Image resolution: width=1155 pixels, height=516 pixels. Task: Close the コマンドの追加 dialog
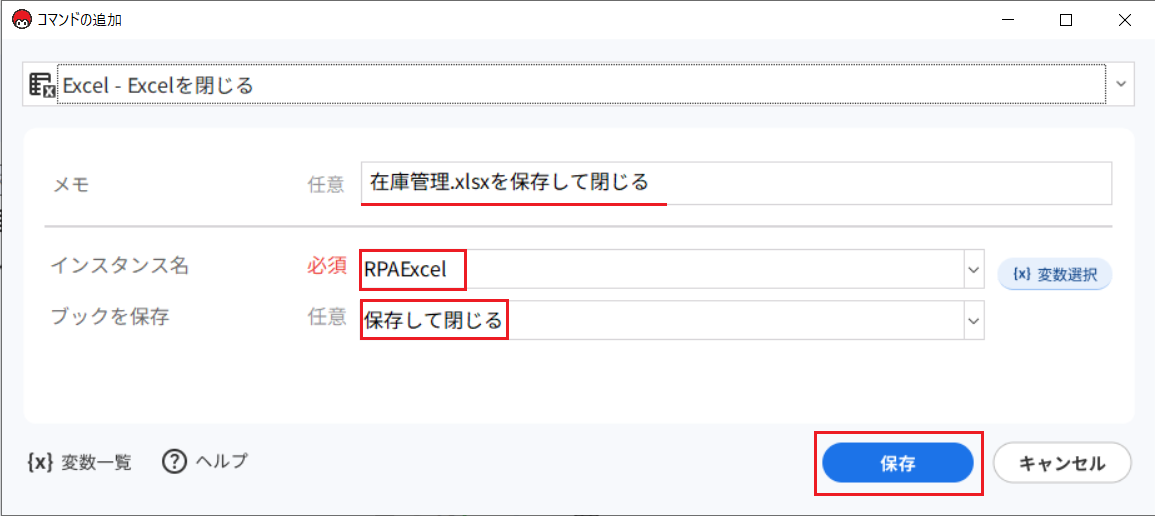1123,21
